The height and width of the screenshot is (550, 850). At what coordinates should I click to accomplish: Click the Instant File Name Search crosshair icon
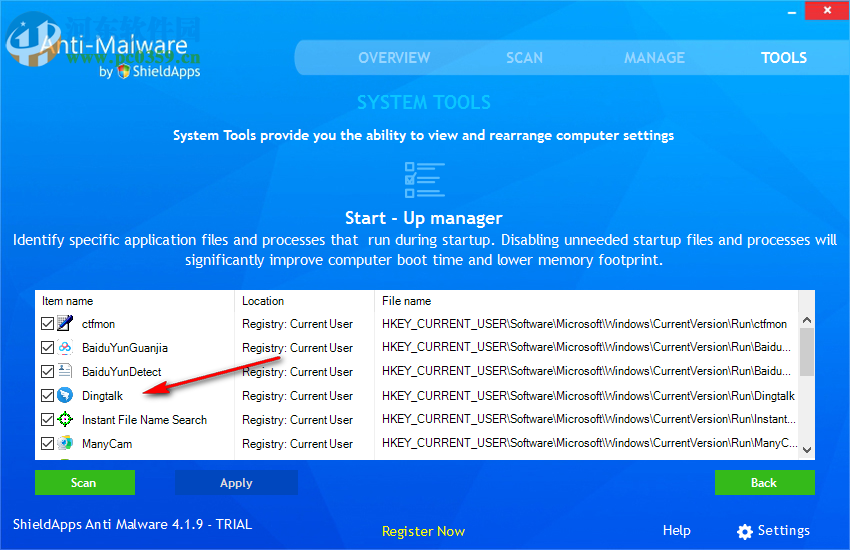[65, 419]
